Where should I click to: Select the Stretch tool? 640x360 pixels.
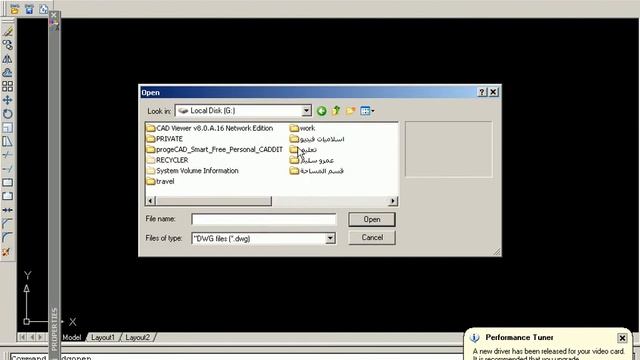(x=7, y=141)
